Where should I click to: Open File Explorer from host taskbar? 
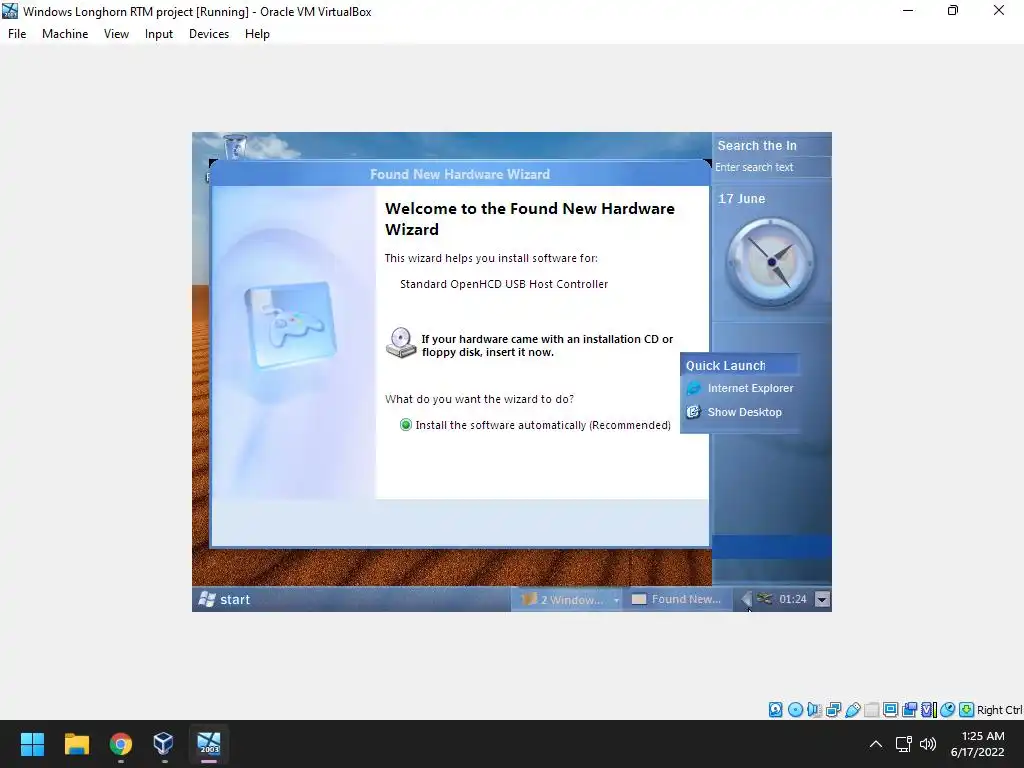[76, 744]
